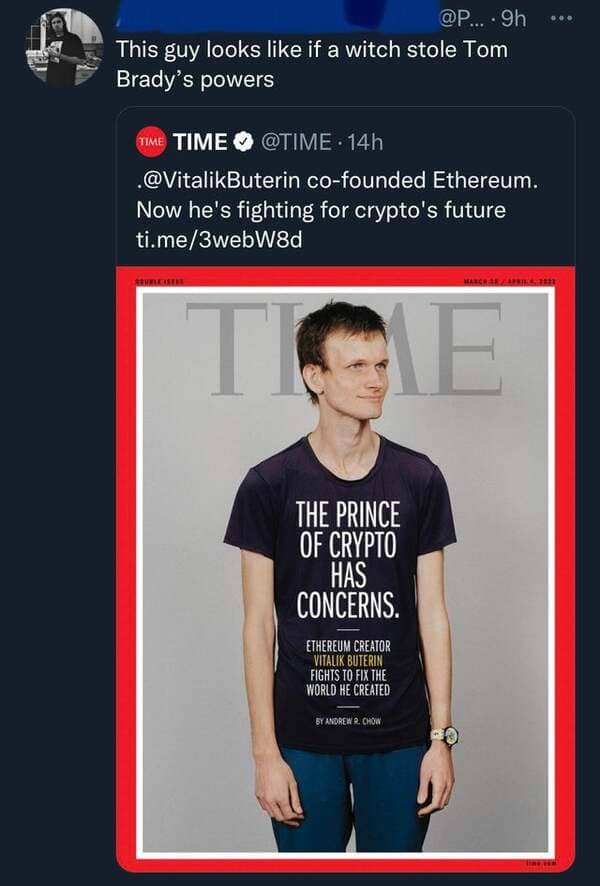Open the tweet author's profile picture
The height and width of the screenshot is (886, 600).
coord(63,46)
